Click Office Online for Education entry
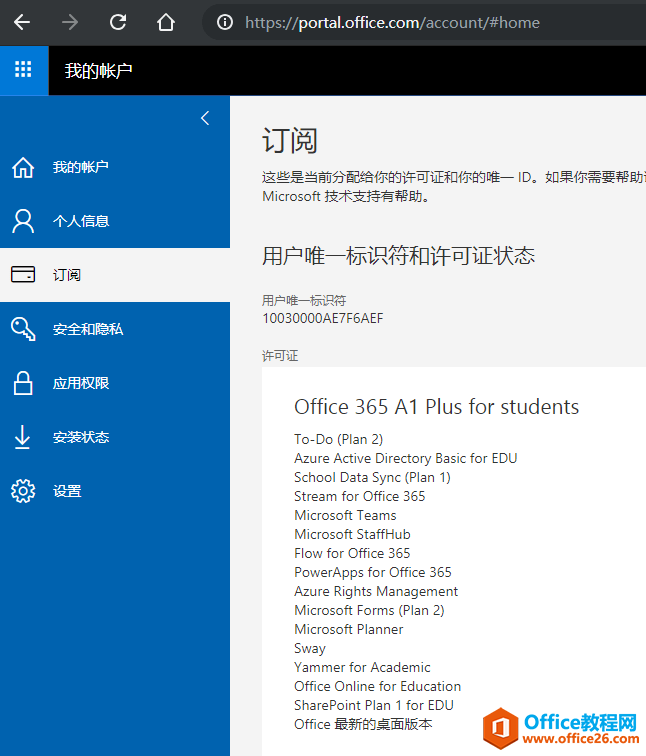This screenshot has width=646, height=756. 377,687
